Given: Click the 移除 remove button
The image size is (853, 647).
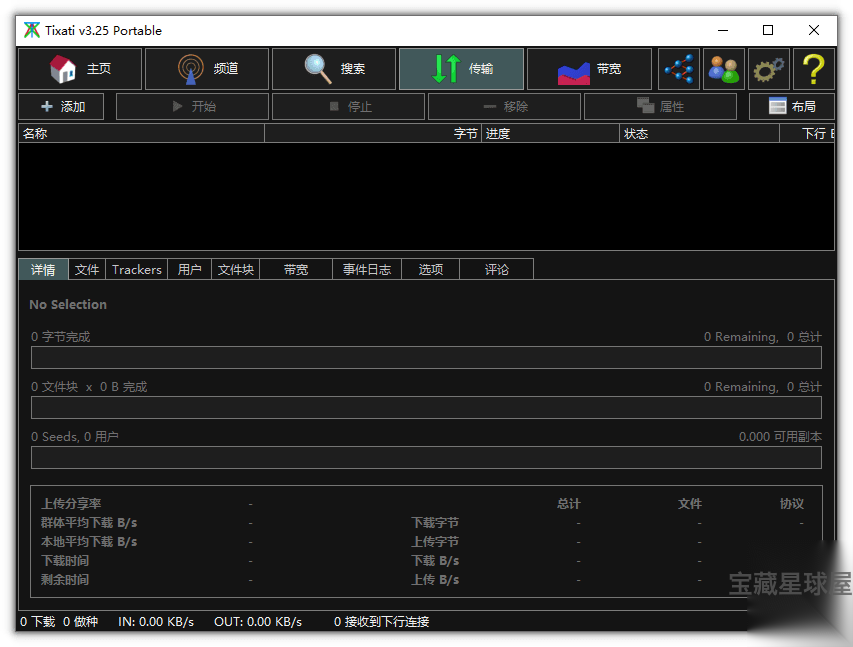Looking at the screenshot, I should pyautogui.click(x=504, y=107).
